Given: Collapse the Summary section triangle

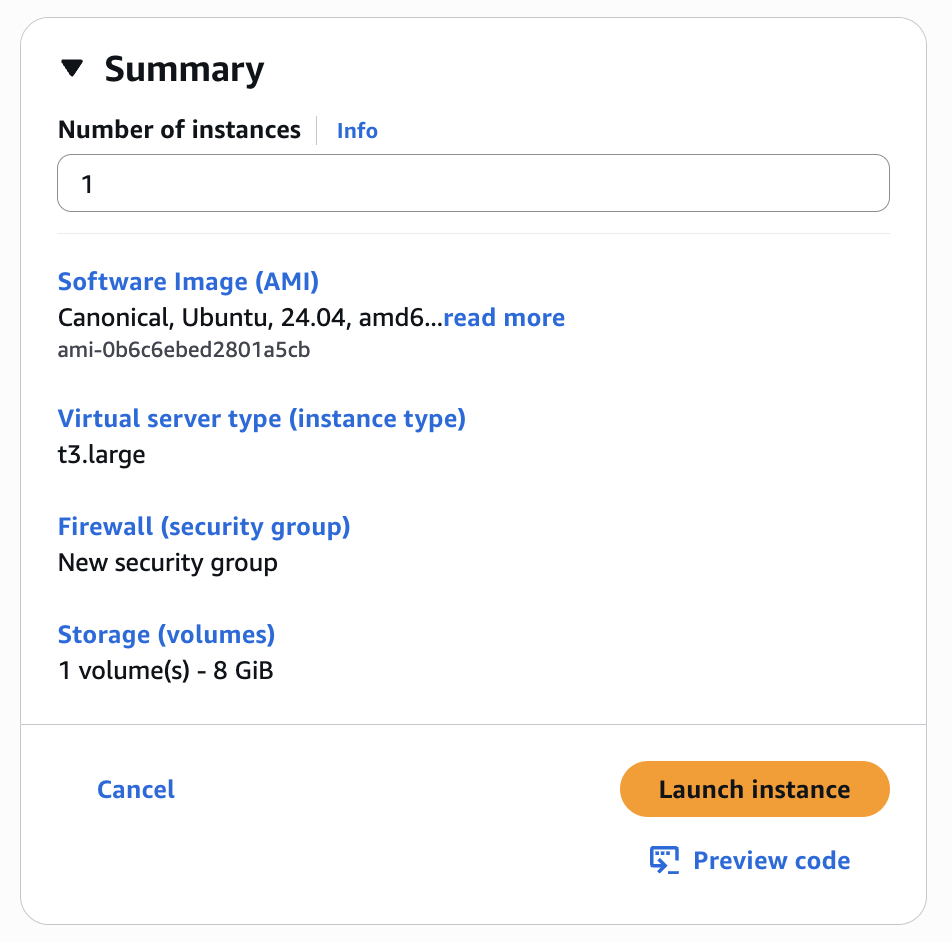Looking at the screenshot, I should click(72, 69).
